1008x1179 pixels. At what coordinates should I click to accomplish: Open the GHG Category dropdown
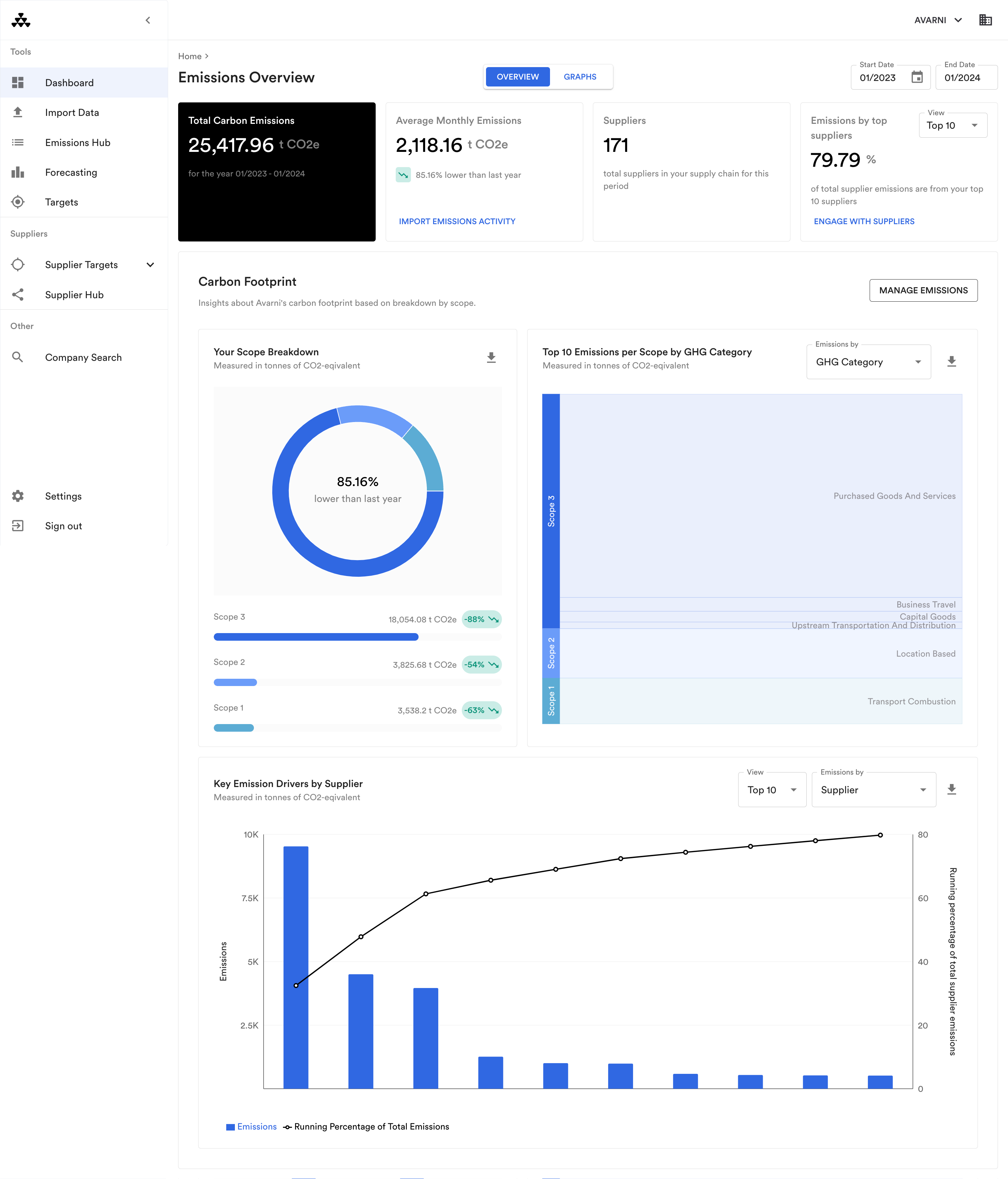(x=868, y=362)
